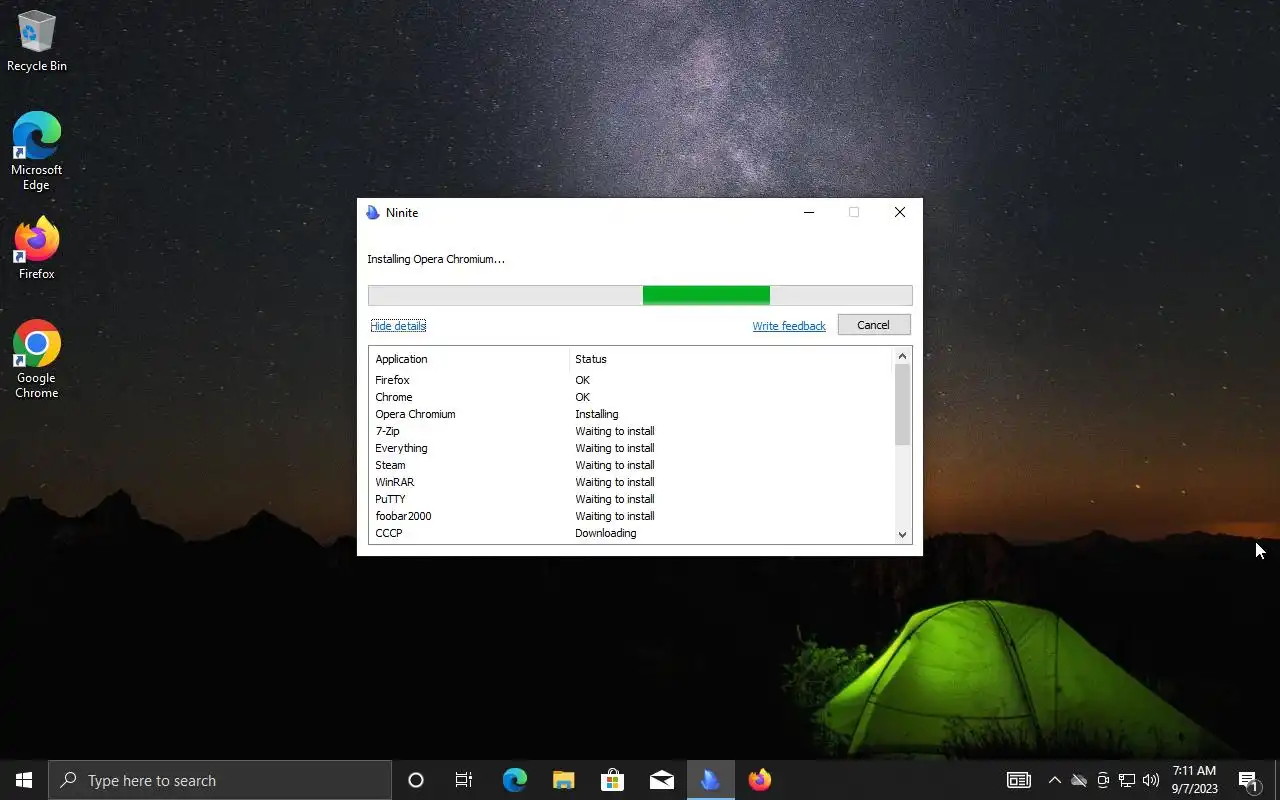Click the Ninite logo in the title bar
The image size is (1280, 800).
(373, 212)
